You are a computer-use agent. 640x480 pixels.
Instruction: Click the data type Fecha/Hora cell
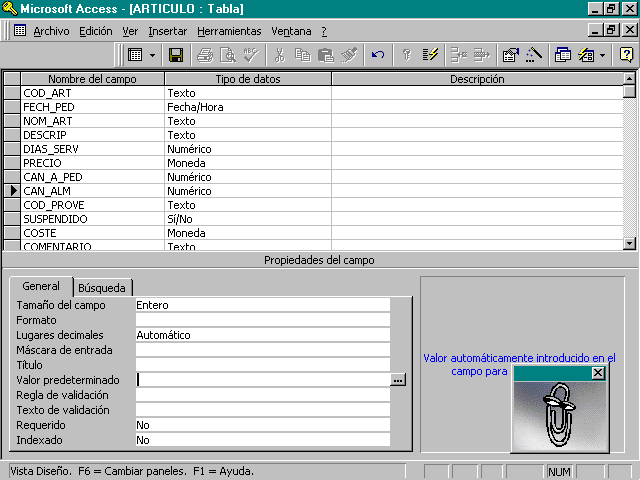point(248,107)
